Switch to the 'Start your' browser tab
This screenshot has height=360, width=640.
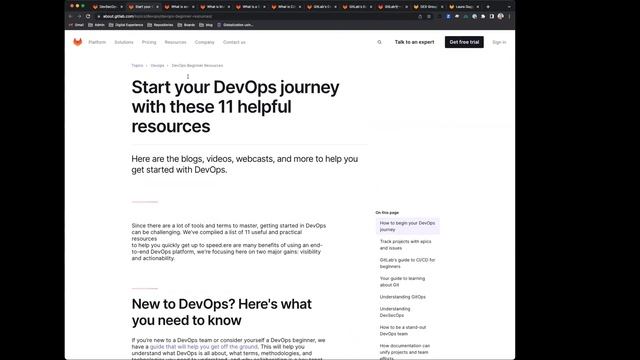click(142, 7)
